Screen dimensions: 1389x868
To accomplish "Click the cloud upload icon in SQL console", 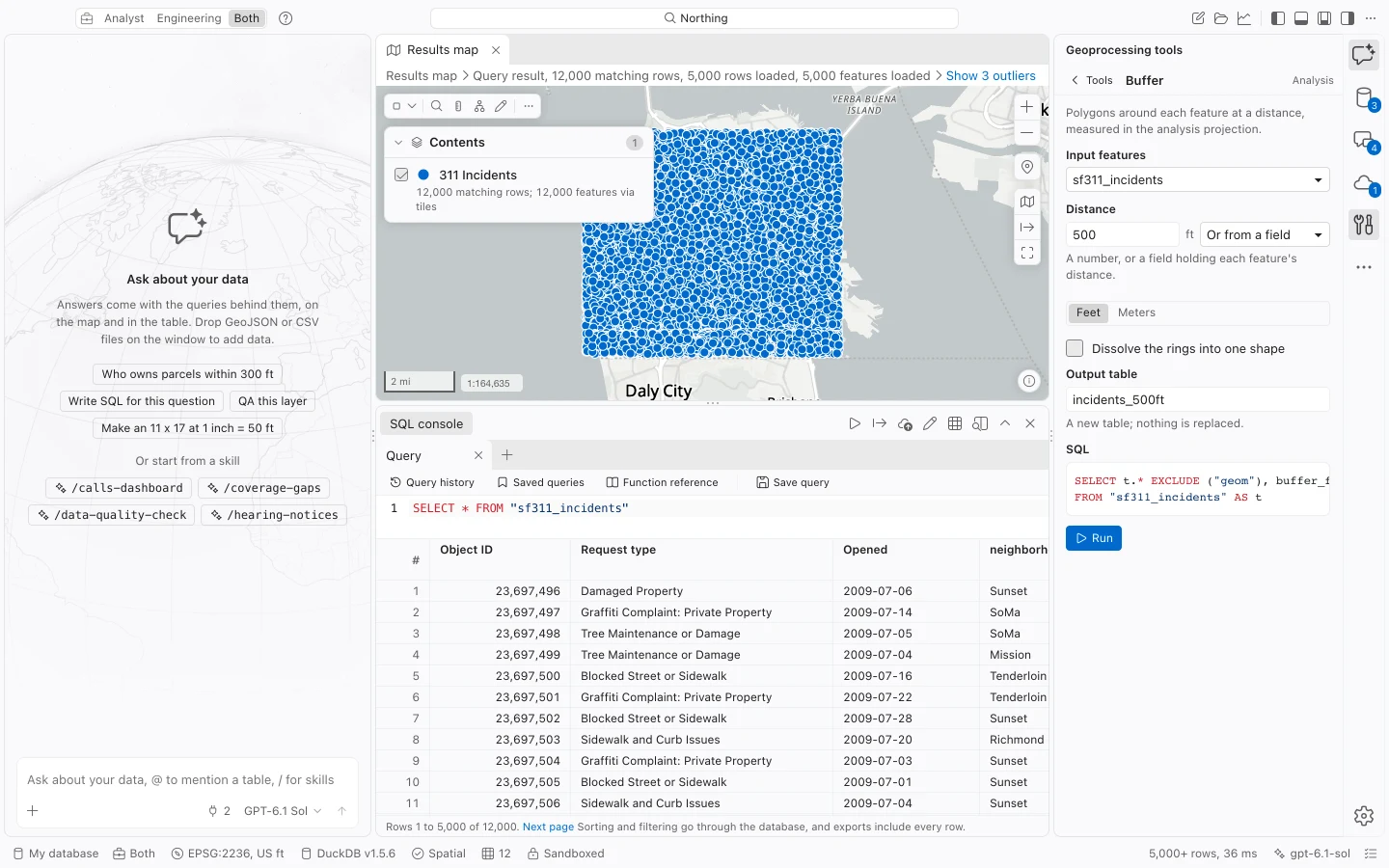I will coord(905,423).
